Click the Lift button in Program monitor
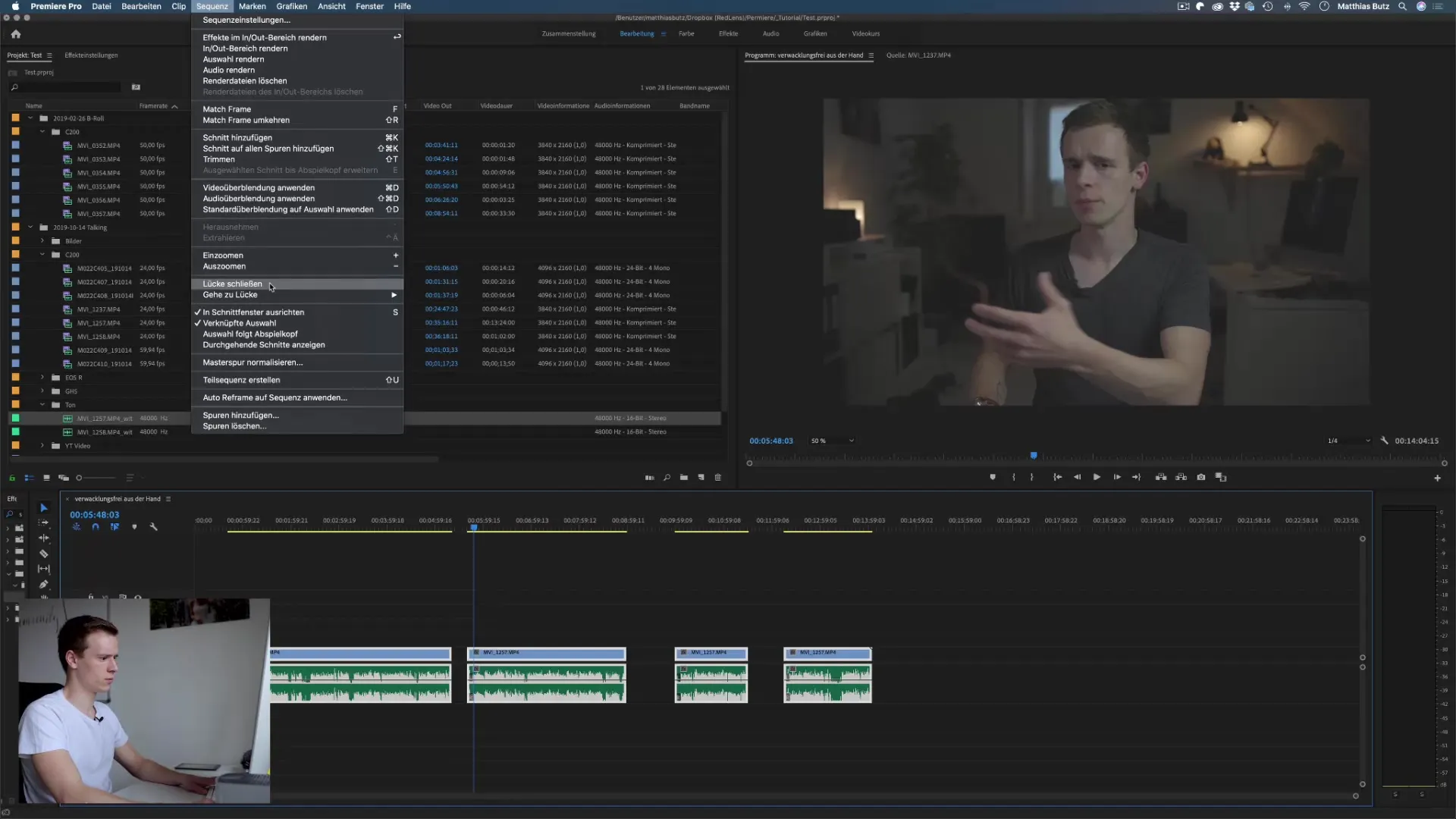 pos(1160,477)
